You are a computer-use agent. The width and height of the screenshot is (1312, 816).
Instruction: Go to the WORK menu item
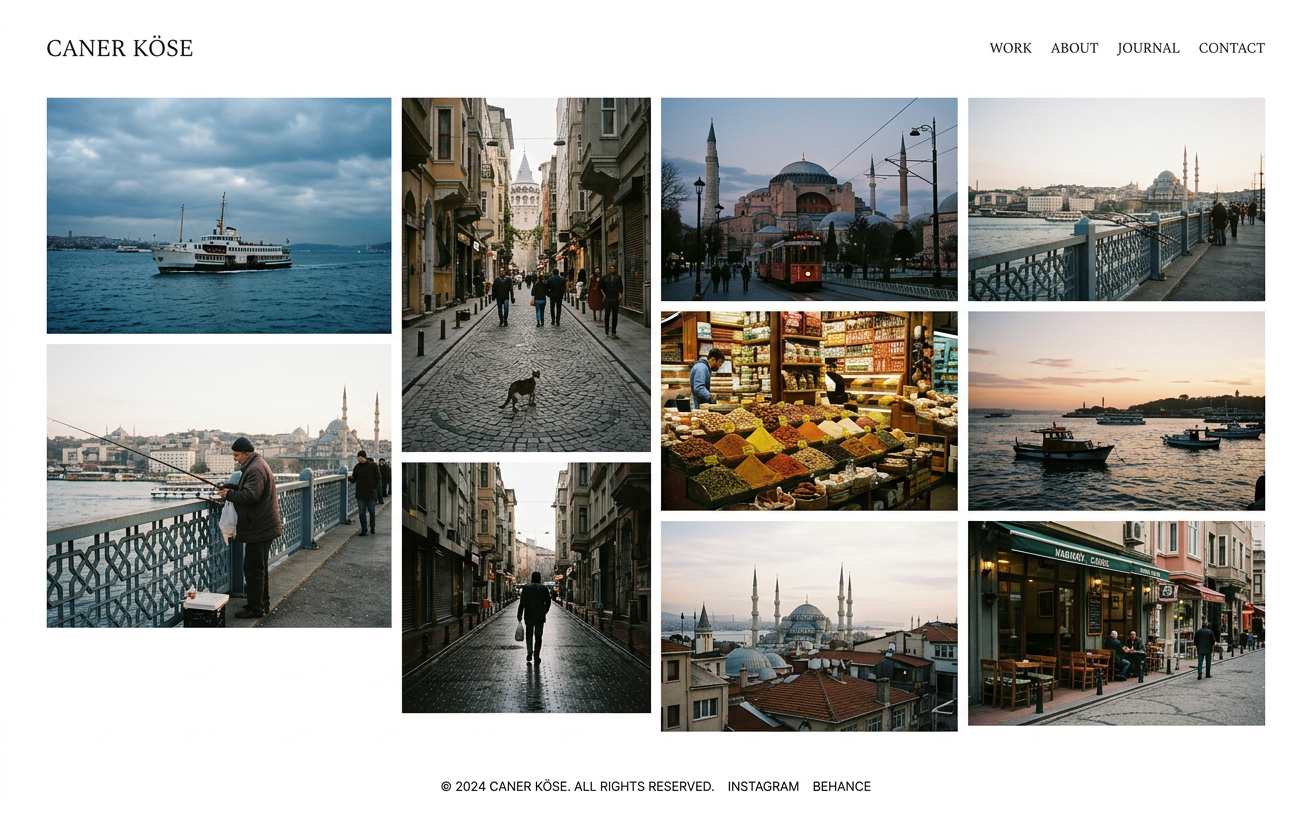tap(1010, 48)
